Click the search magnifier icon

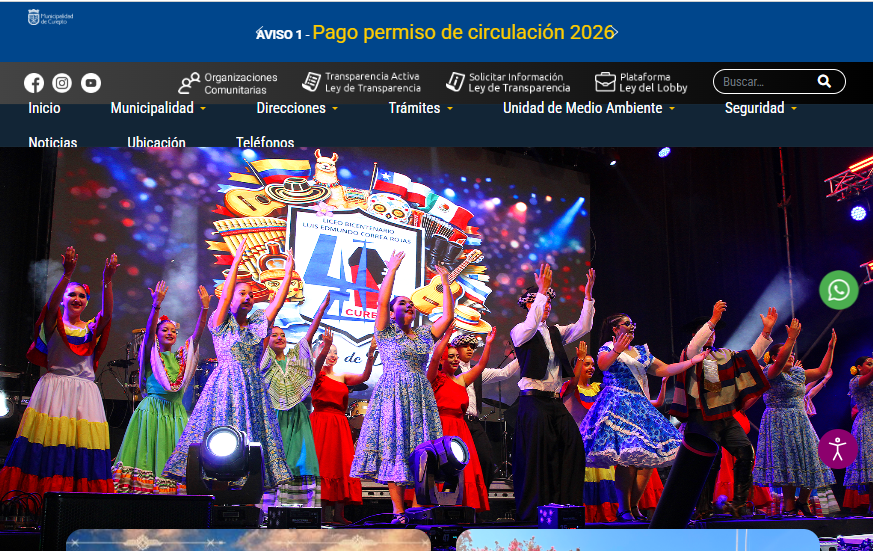824,81
